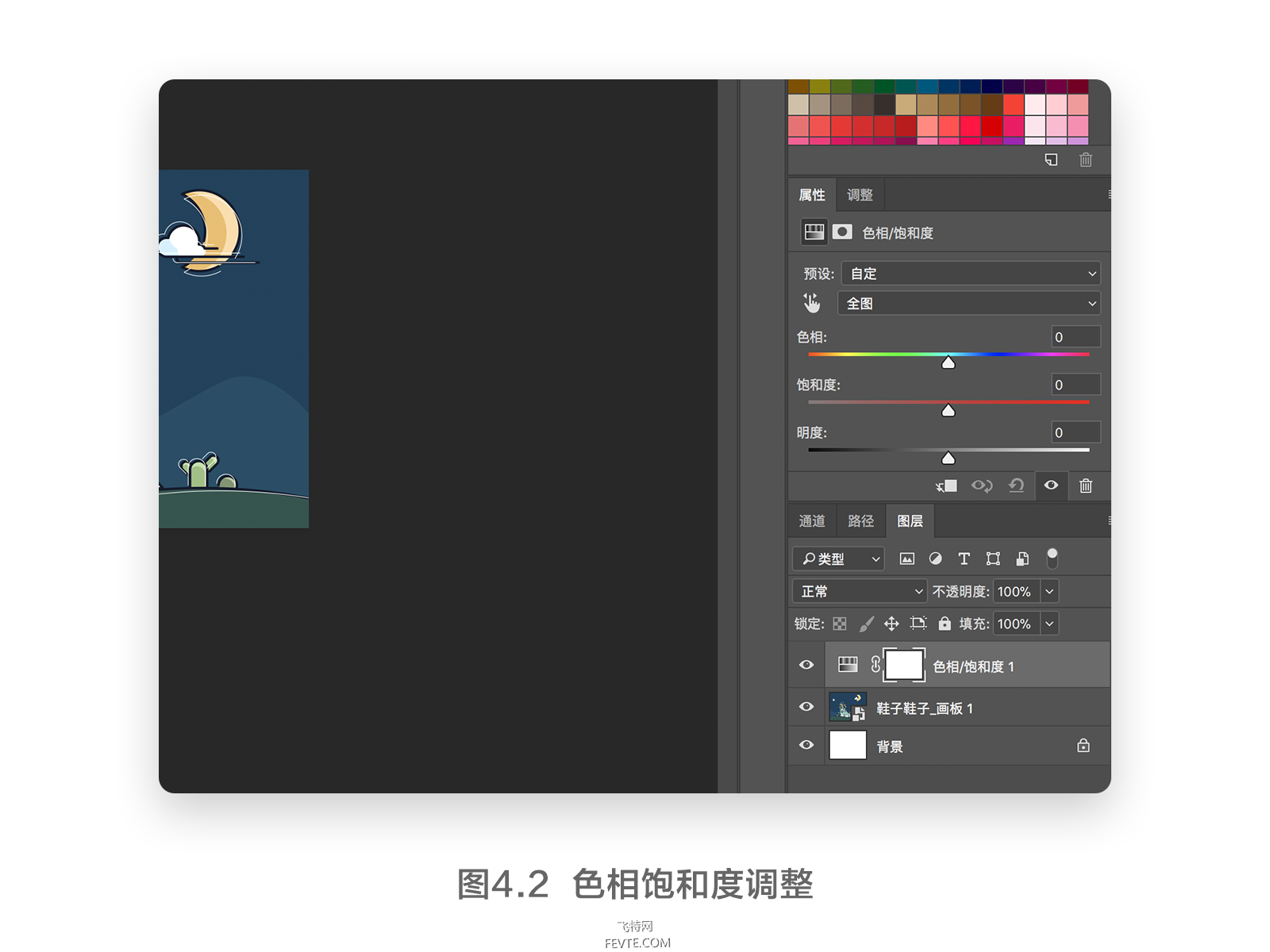The height and width of the screenshot is (952, 1270).
Task: Hide the 色相/饱和度 1 layer
Action: point(806,665)
